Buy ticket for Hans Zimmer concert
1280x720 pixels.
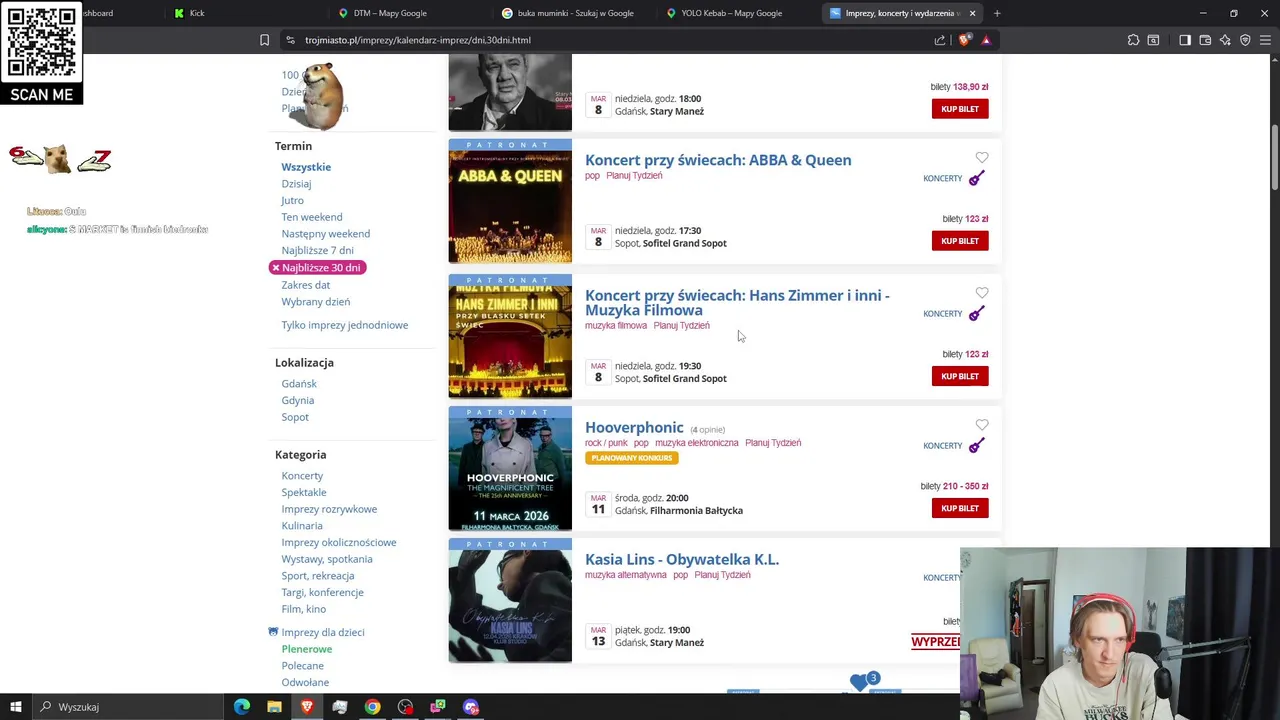960,376
